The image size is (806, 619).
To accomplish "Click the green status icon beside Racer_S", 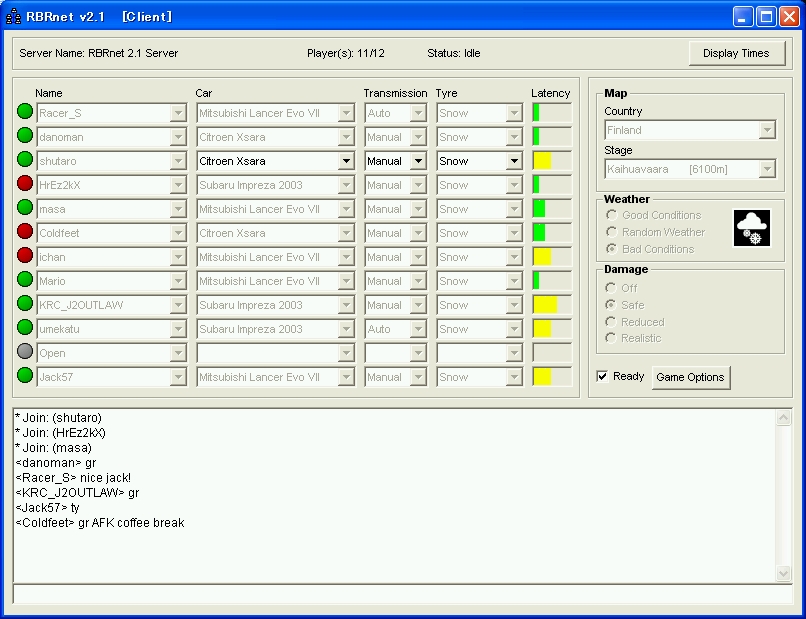I will point(25,112).
